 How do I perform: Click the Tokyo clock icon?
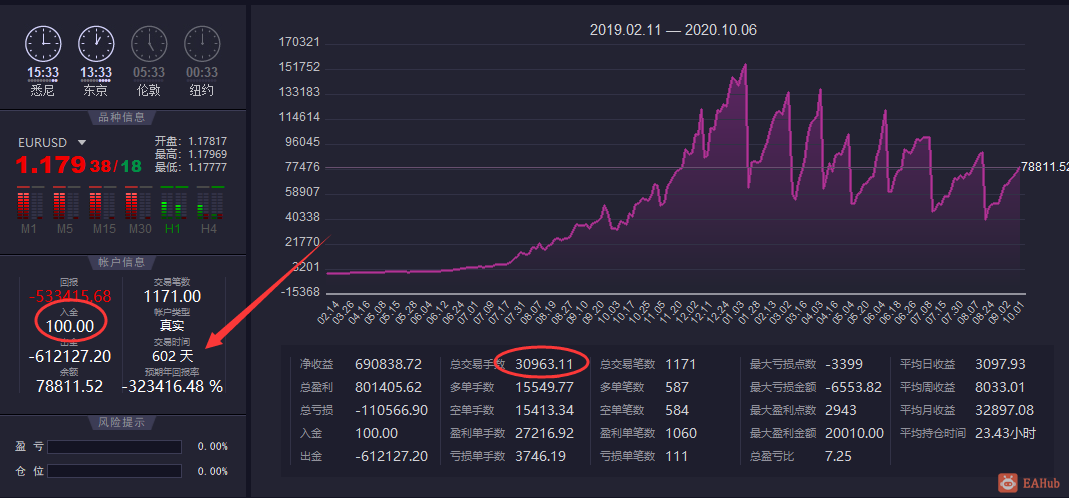95,44
